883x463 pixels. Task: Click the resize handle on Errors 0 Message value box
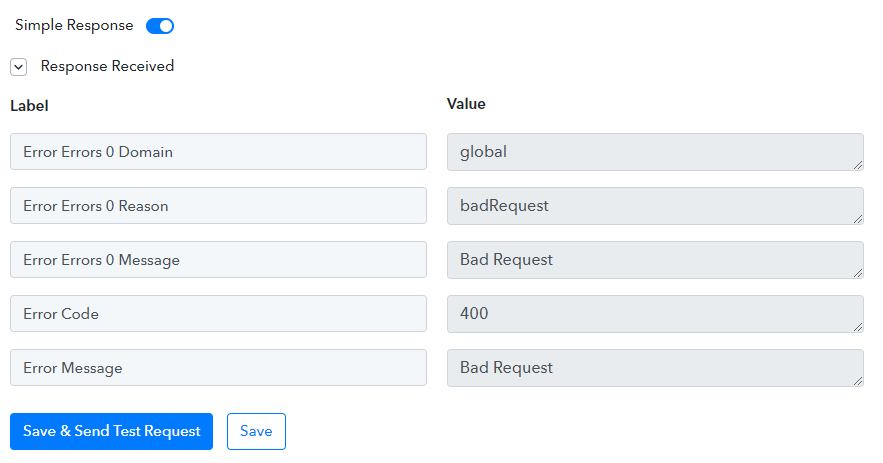coord(858,273)
